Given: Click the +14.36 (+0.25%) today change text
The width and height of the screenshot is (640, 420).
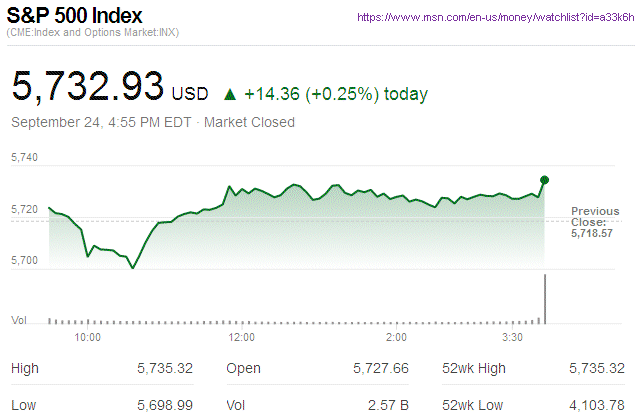Looking at the screenshot, I should tap(336, 95).
